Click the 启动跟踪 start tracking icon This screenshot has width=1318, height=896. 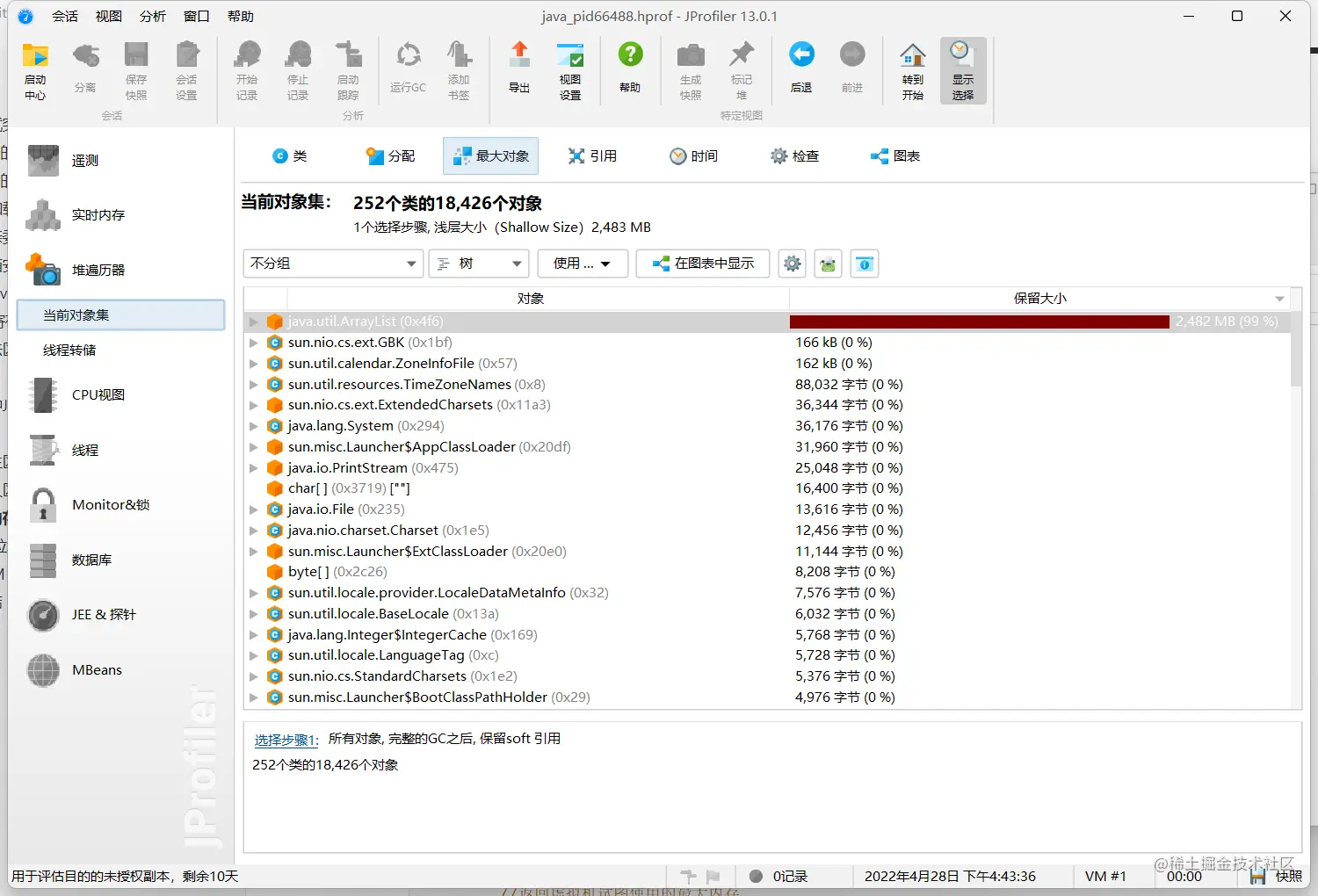coord(349,70)
